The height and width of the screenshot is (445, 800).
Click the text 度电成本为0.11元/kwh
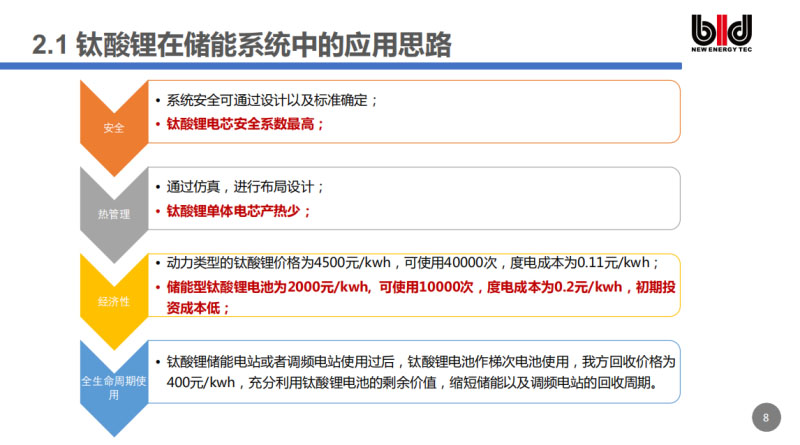point(584,263)
